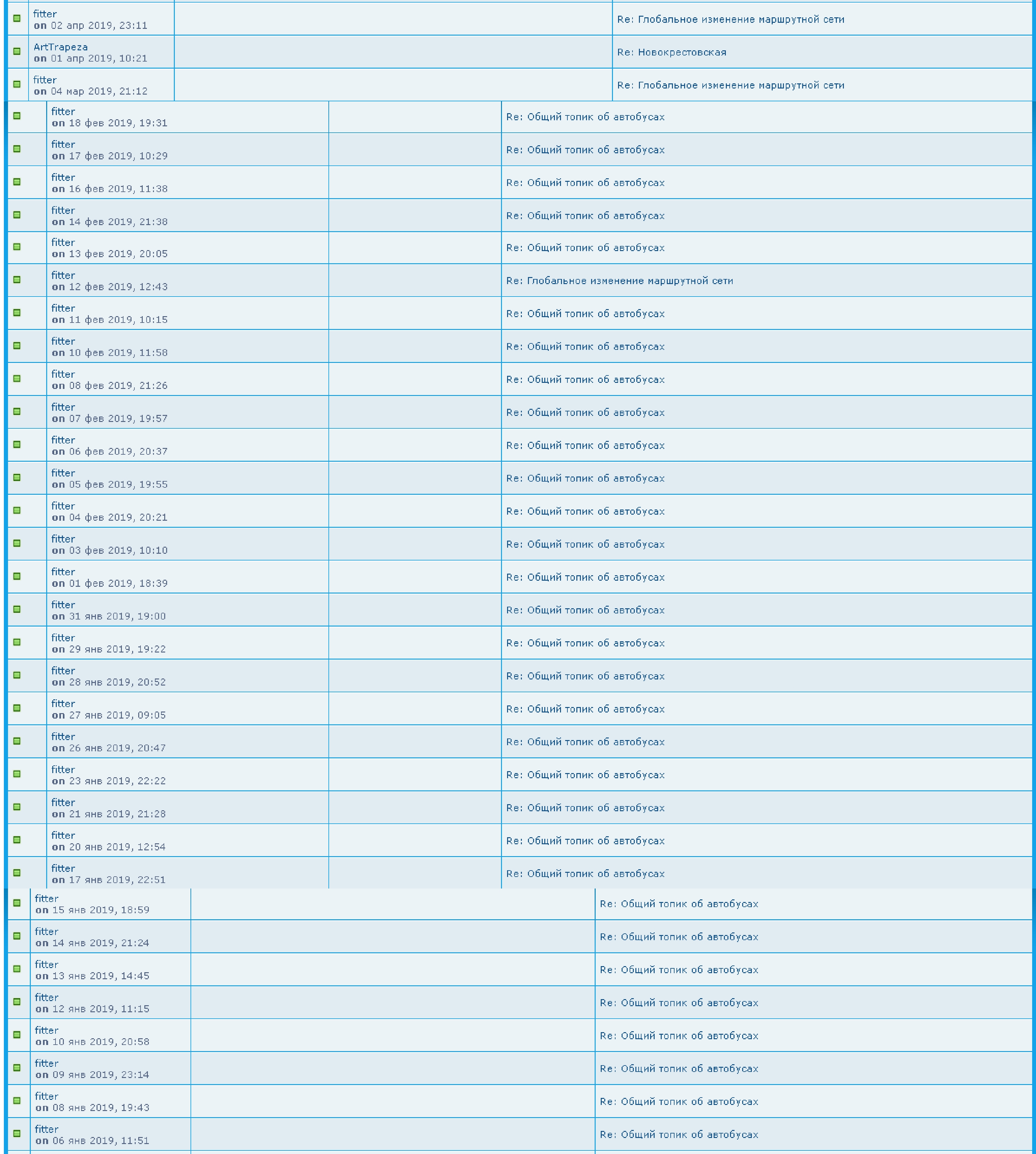Click empty message cell of 14 янв row

click(393, 937)
